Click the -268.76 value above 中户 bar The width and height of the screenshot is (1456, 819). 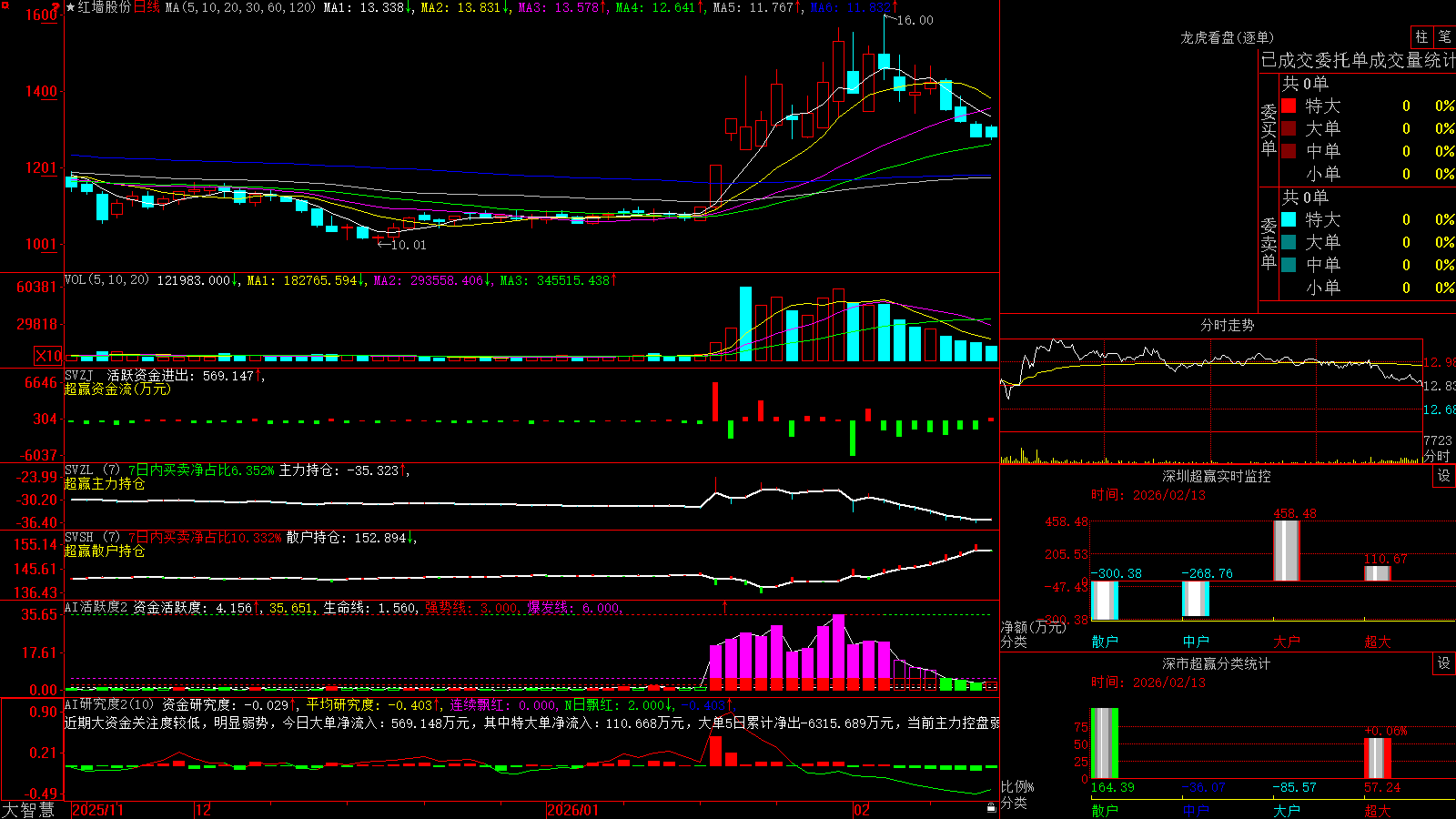tap(1207, 573)
